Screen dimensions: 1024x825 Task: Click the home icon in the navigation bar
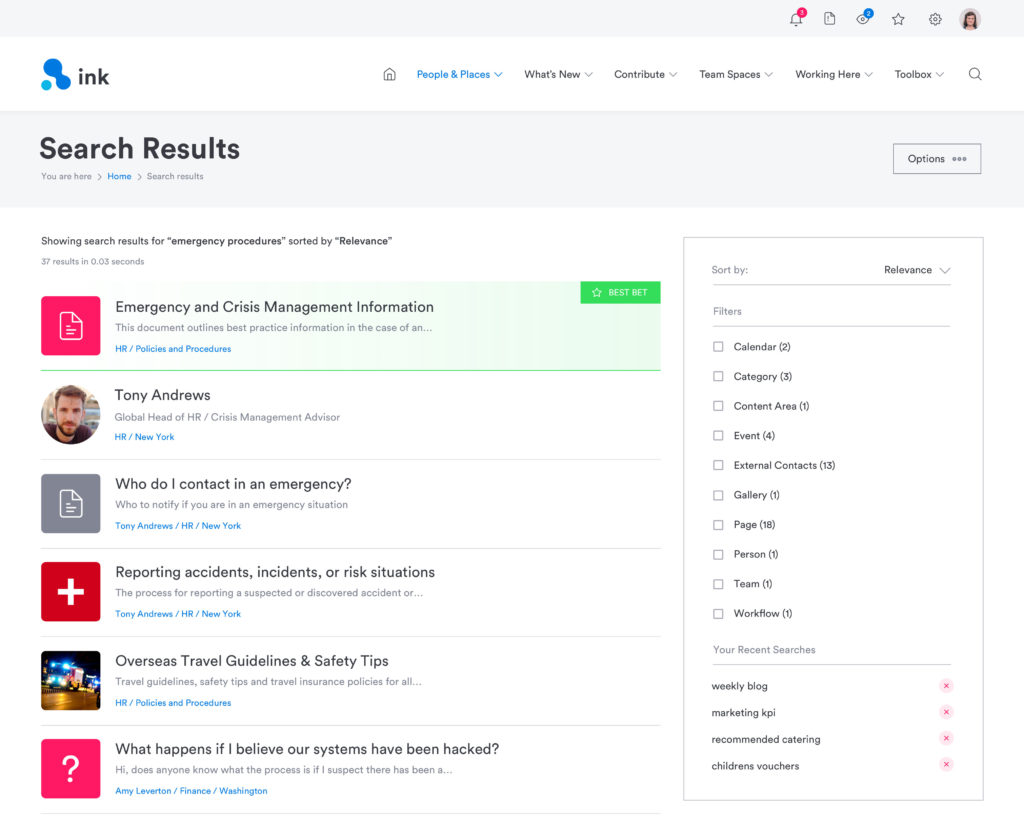[x=389, y=73]
